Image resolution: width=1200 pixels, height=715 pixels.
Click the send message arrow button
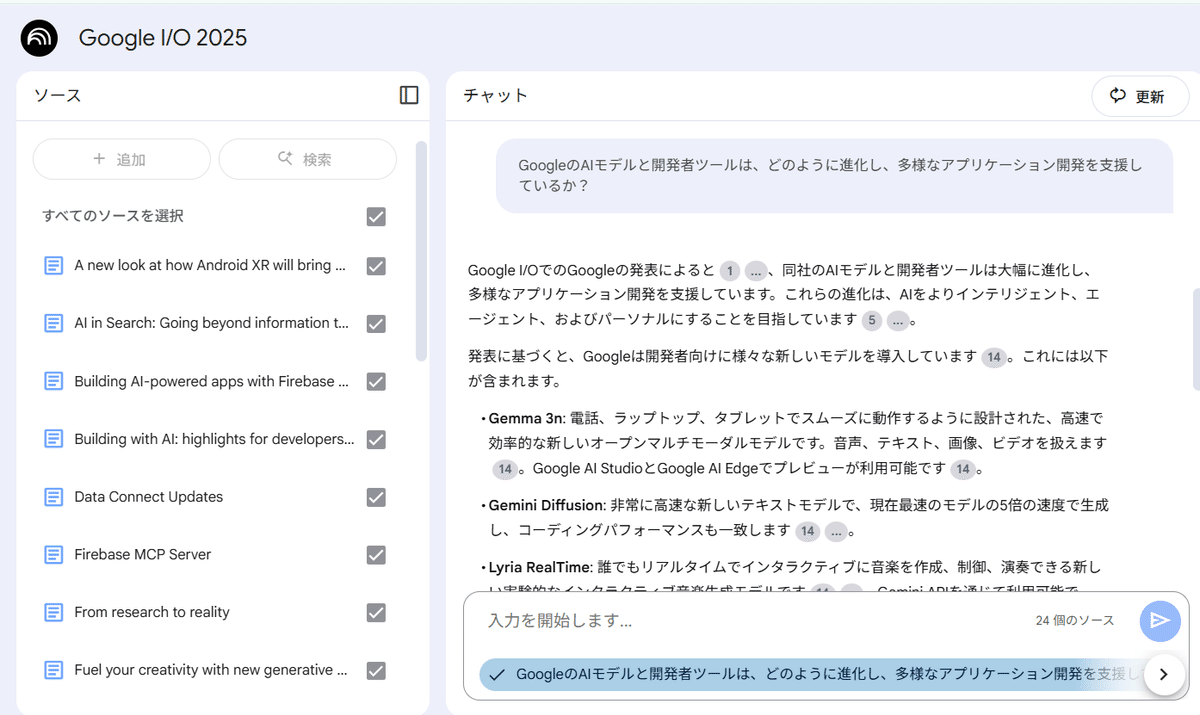(1160, 621)
